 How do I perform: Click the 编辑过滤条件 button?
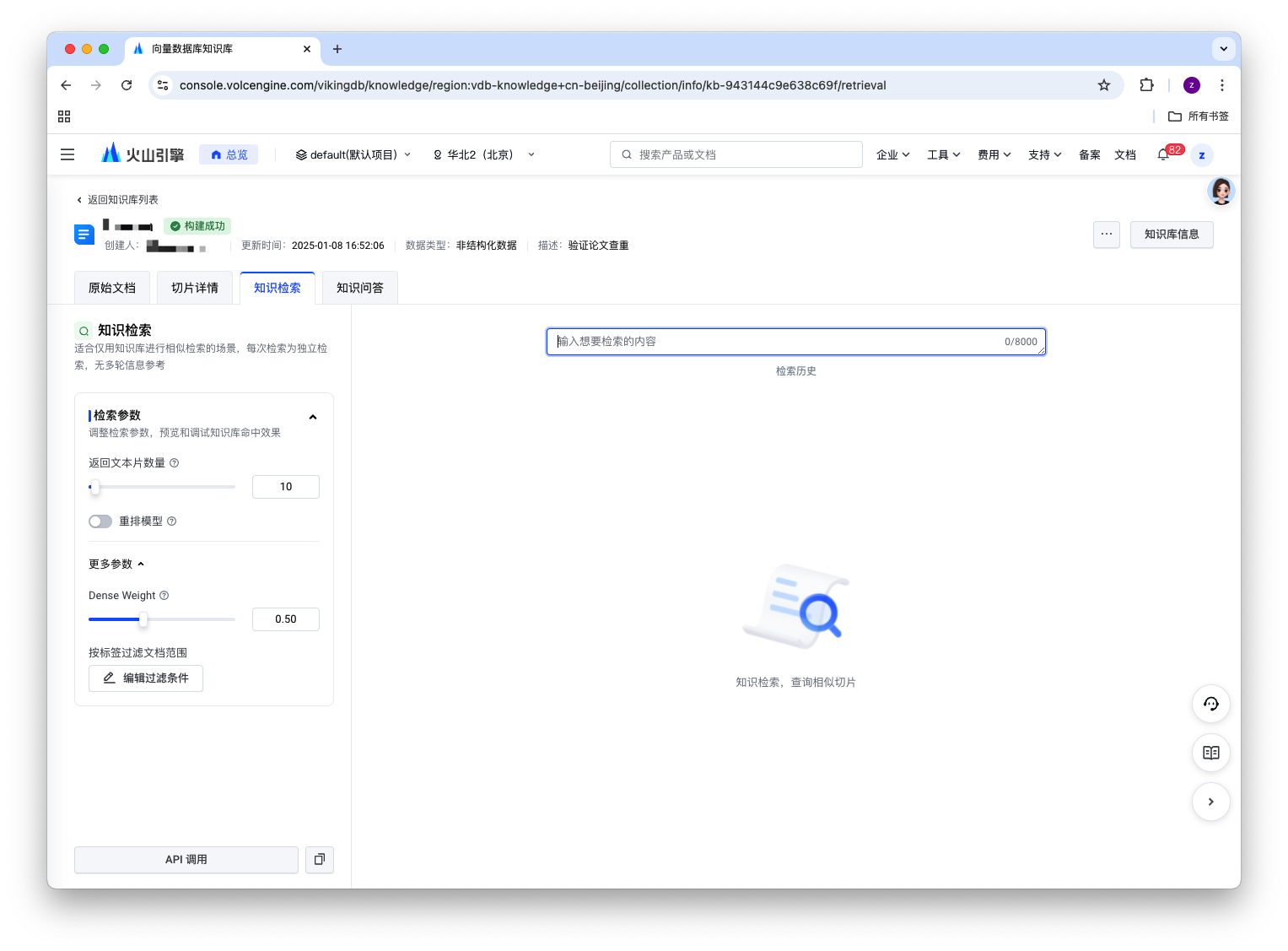pos(146,678)
